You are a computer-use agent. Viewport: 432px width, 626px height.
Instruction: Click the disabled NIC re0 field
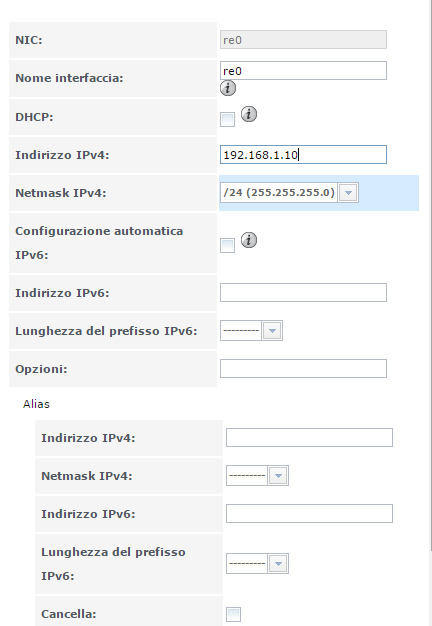[x=303, y=40]
